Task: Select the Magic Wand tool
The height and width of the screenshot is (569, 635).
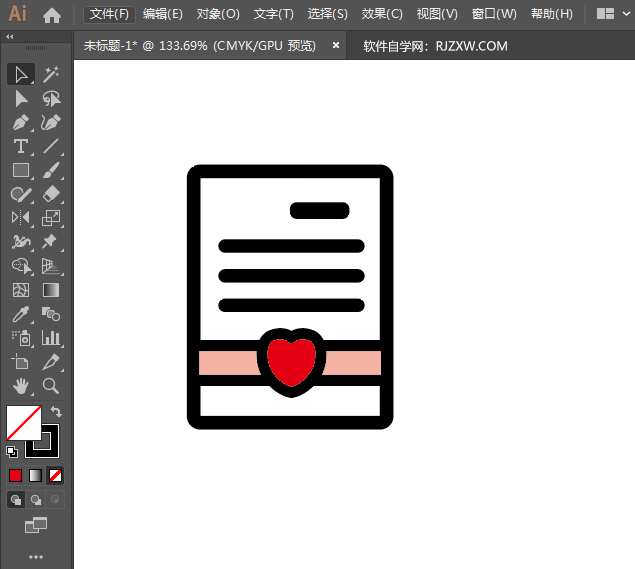Action: [51, 75]
